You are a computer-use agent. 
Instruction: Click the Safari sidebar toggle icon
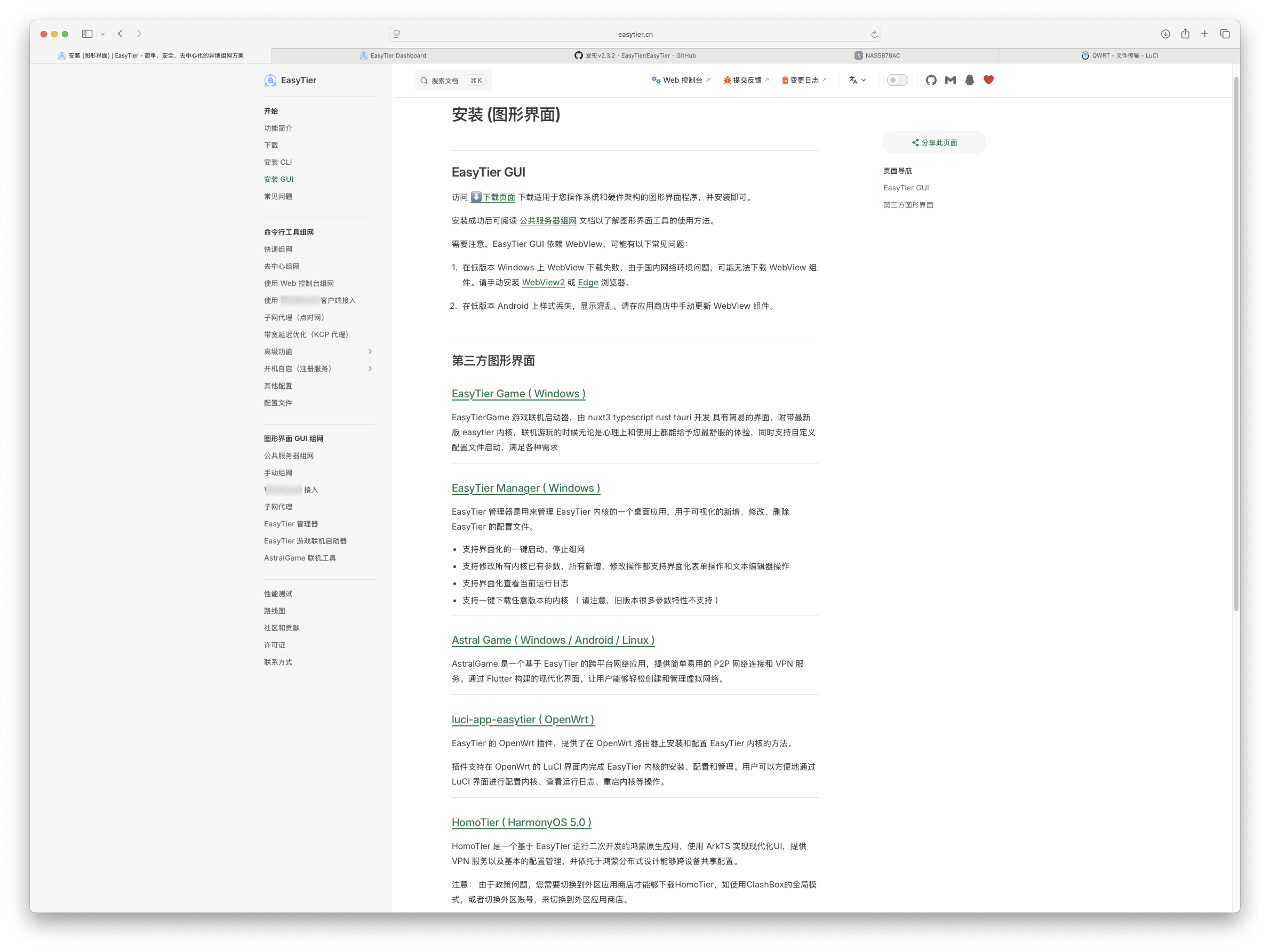pyautogui.click(x=87, y=34)
